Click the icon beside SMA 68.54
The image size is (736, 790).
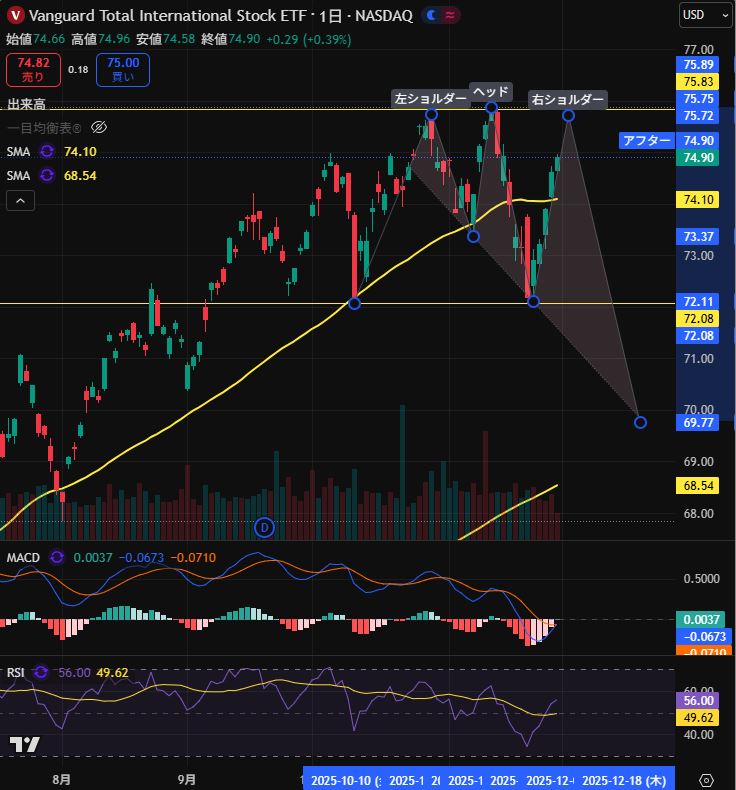click(47, 175)
